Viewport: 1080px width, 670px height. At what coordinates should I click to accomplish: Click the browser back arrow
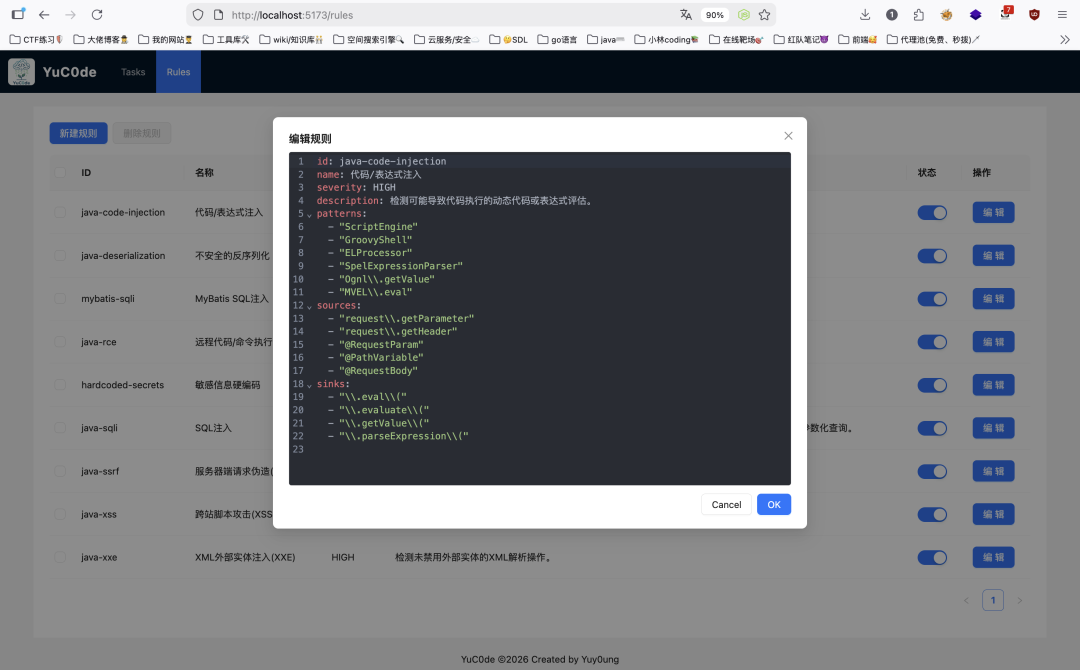44,15
